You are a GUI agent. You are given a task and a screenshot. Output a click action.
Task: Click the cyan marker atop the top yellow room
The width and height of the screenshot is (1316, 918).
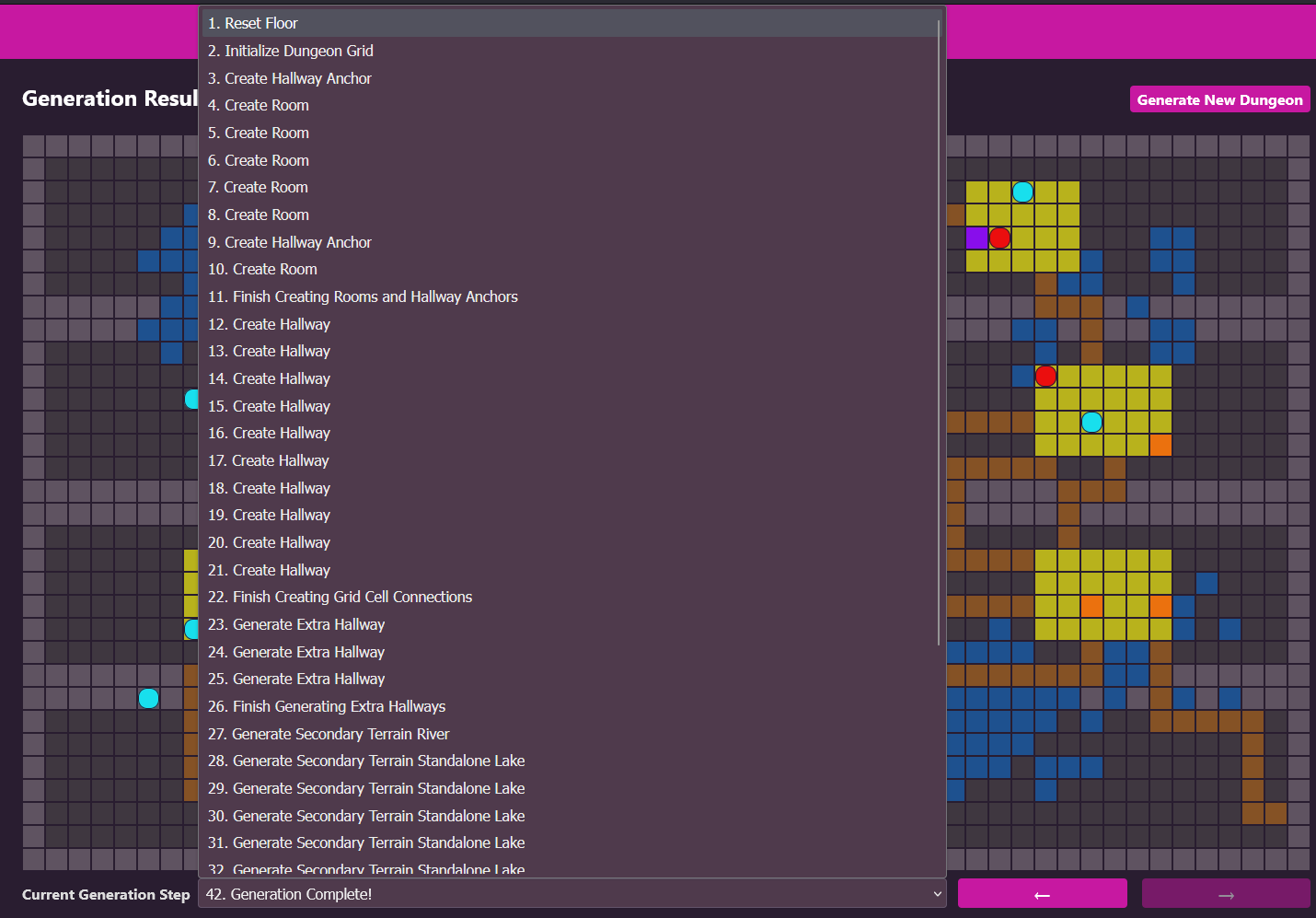pos(1022,192)
